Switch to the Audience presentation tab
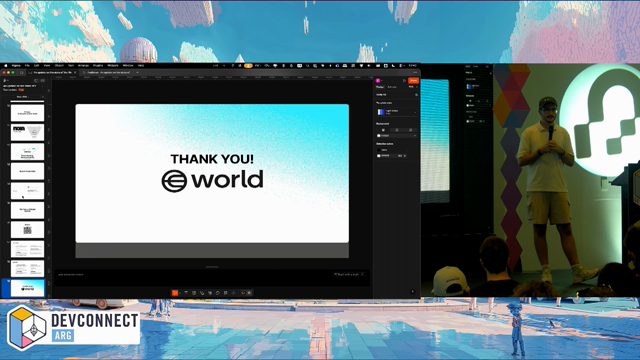This screenshot has width=640, height=360. 106,72
